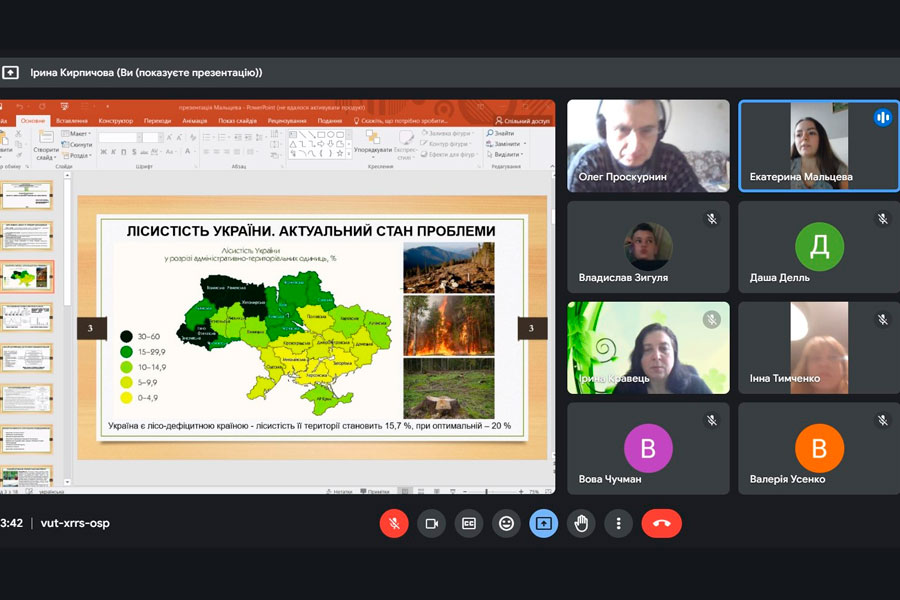Open the Ефекти для фігур dropdown
This screenshot has height=600, width=900.
[450, 154]
